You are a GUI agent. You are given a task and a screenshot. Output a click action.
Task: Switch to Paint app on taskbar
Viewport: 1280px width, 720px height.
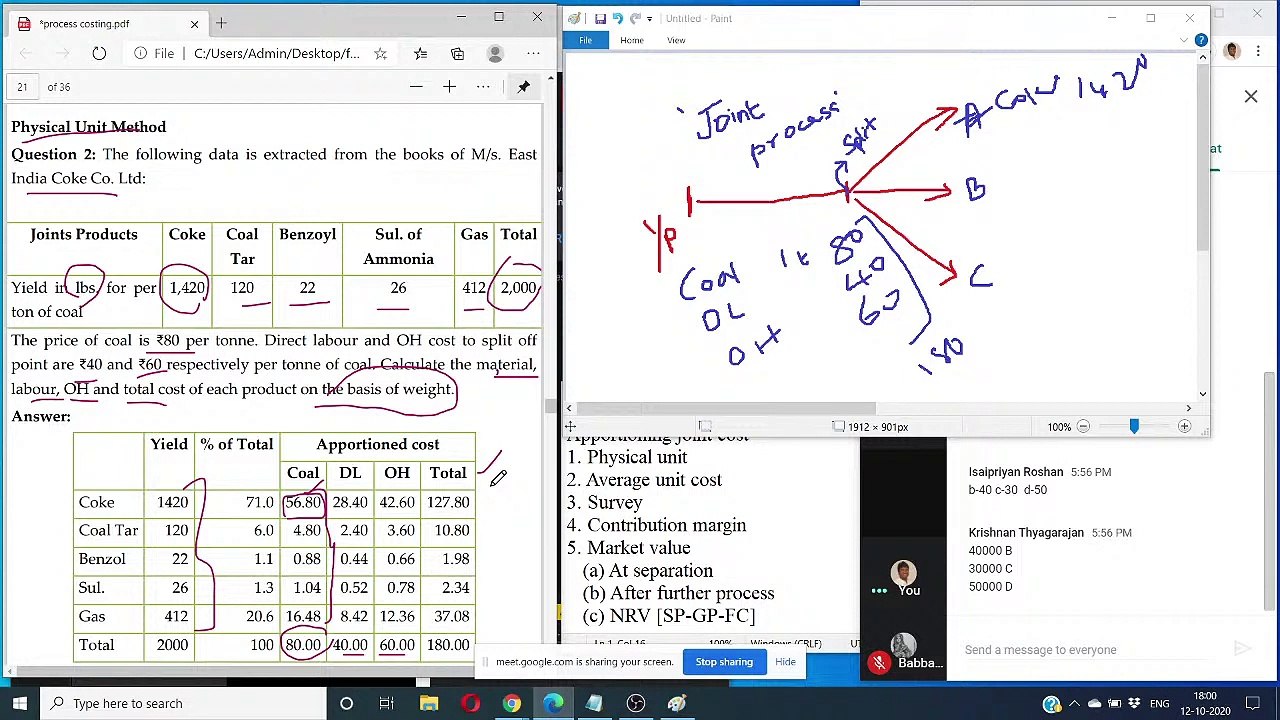point(677,703)
